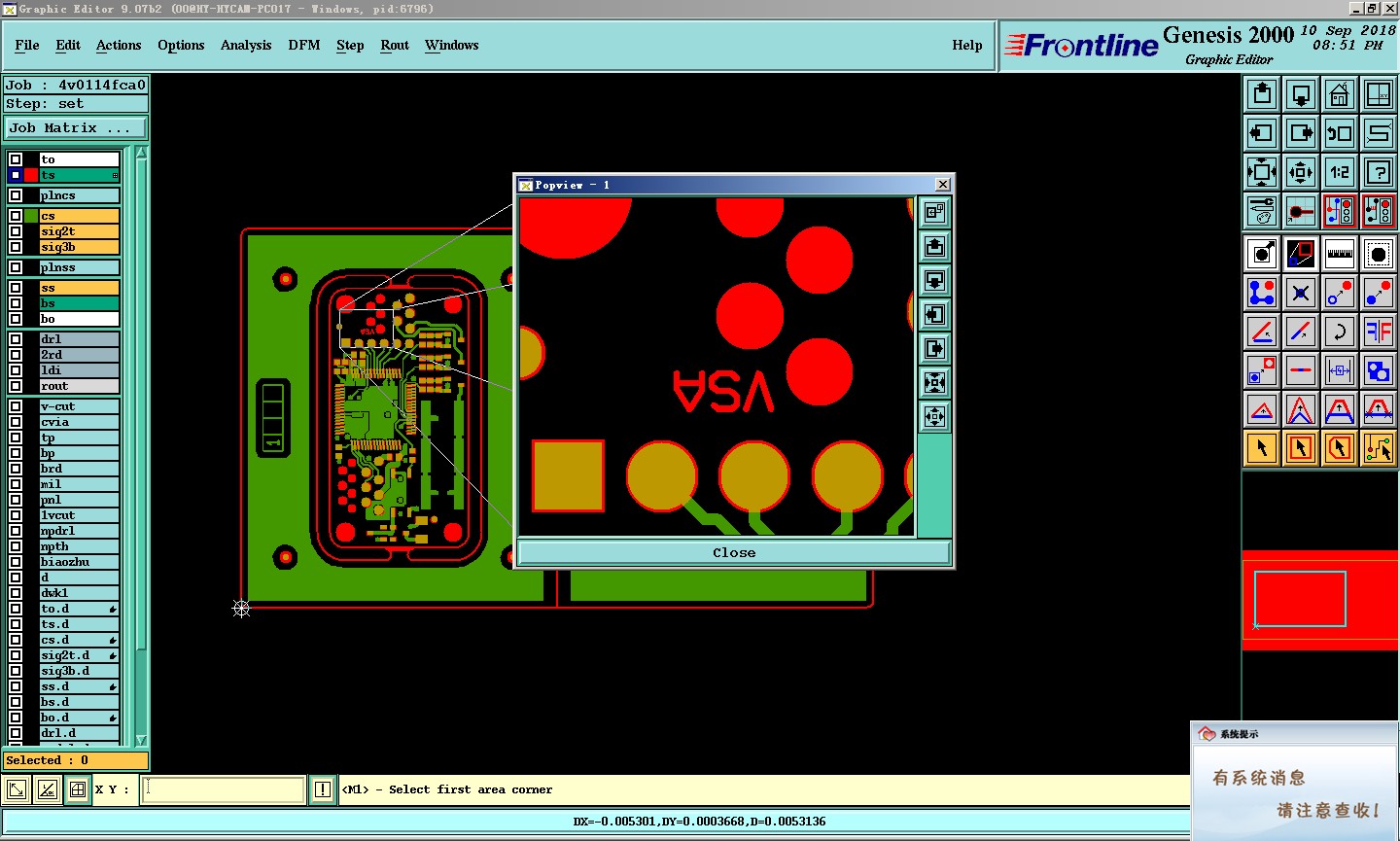
Task: Click the pan right icon in Popview window
Action: [x=934, y=349]
